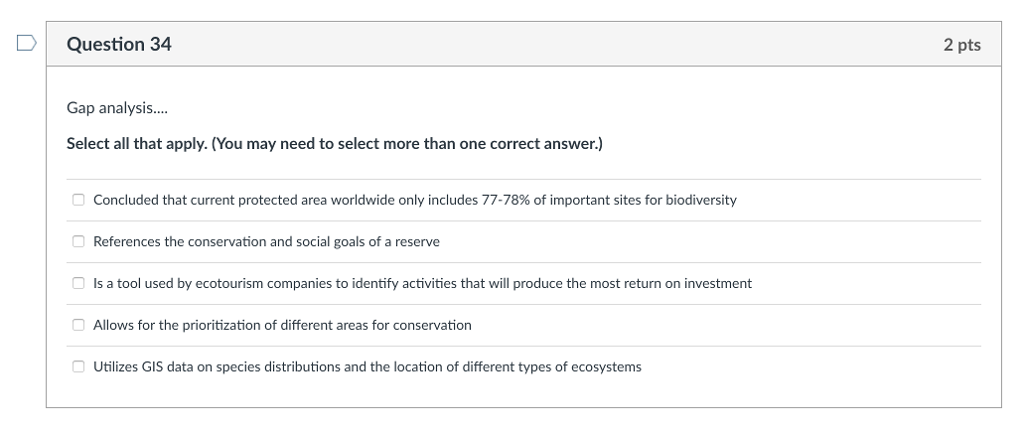Click the 'Question 34' heading
1024x435 pixels.
[119, 44]
